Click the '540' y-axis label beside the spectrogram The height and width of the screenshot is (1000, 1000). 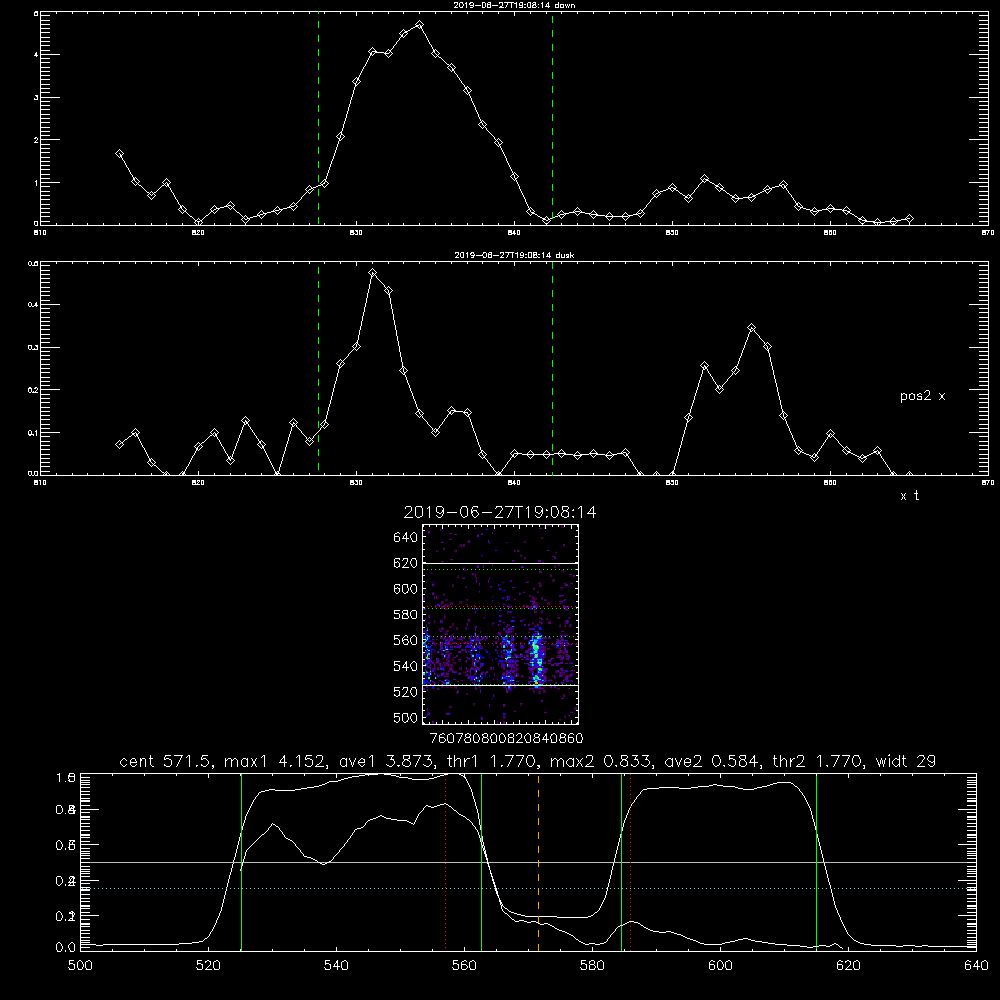(x=406, y=666)
